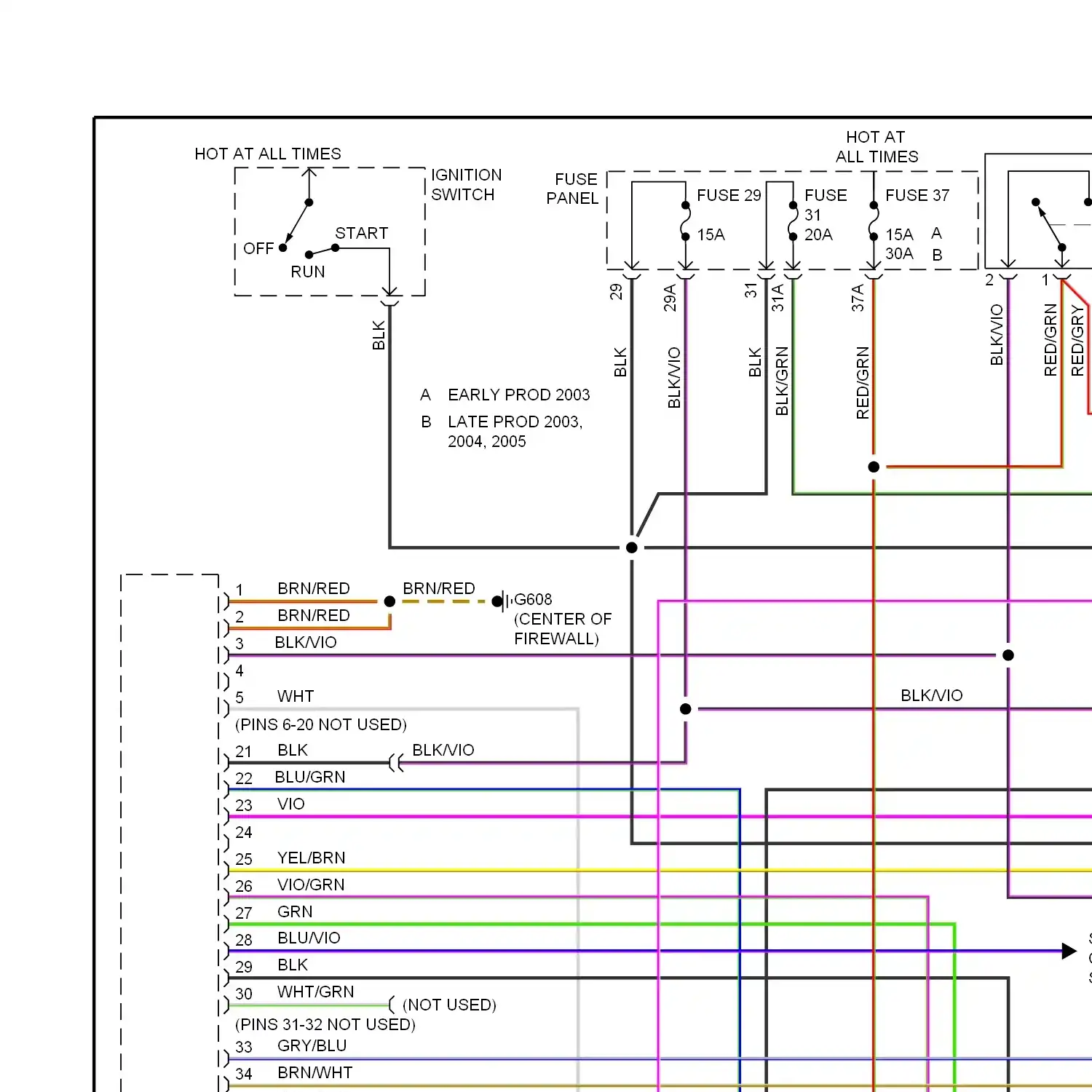Click pin 2 BRN/RED label
This screenshot has height=1092, width=1092.
tap(314, 615)
